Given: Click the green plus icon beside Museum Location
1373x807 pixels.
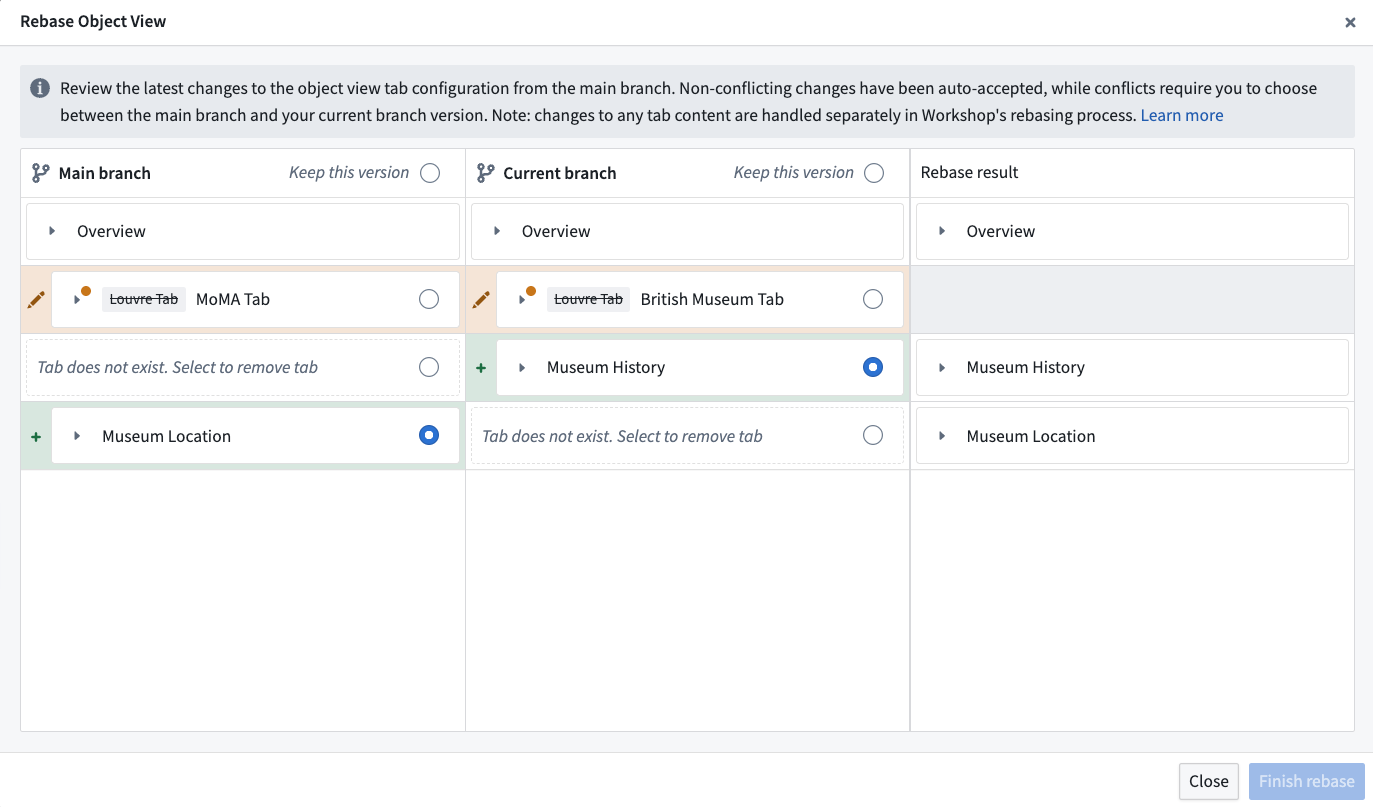Looking at the screenshot, I should pyautogui.click(x=36, y=435).
